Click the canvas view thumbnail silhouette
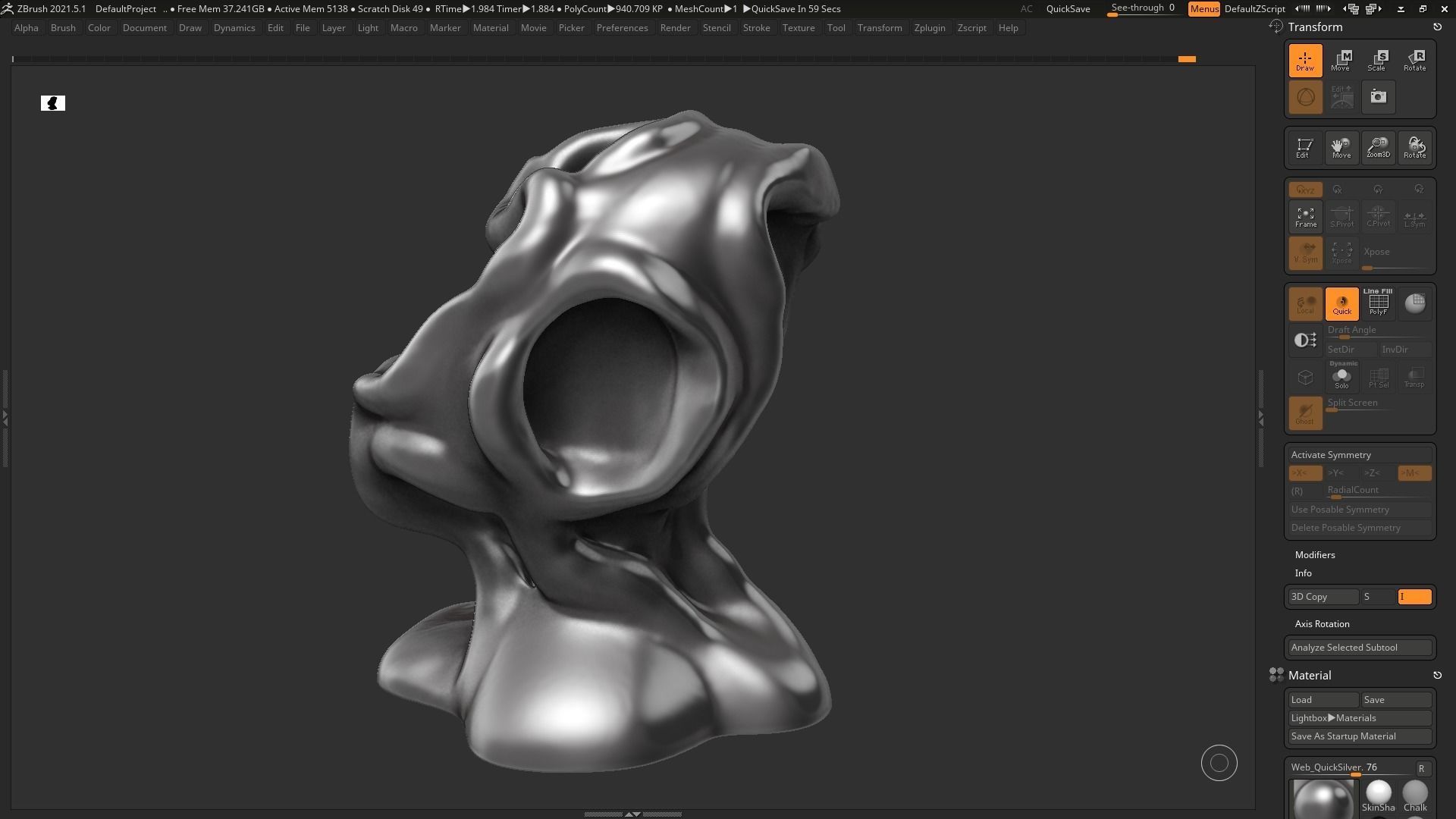 pos(53,103)
